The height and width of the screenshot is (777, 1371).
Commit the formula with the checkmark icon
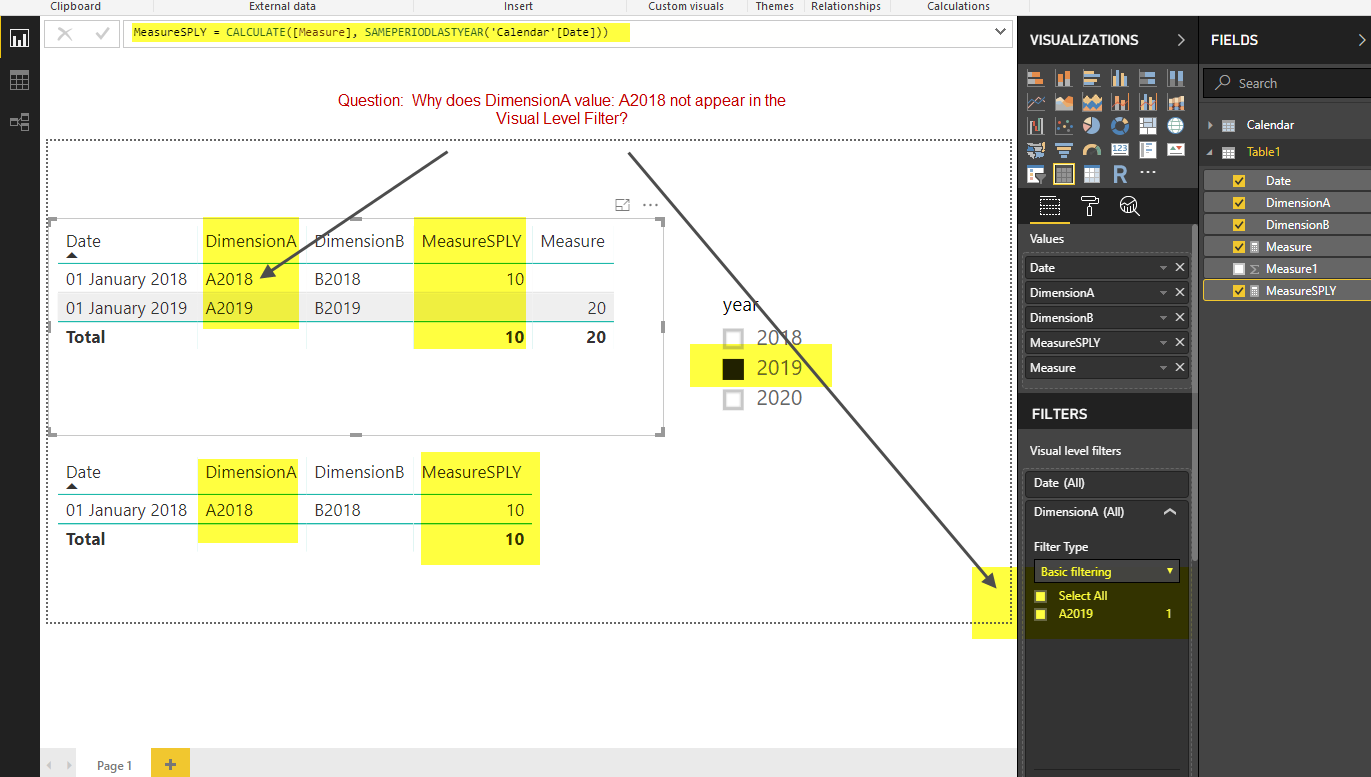(102, 34)
